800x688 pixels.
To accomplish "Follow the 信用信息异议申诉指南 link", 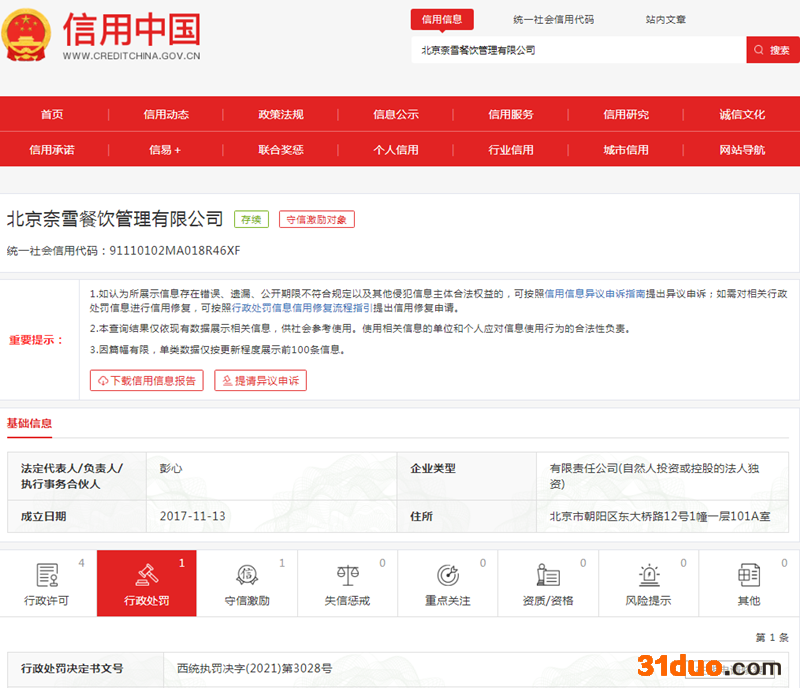I will 594,294.
